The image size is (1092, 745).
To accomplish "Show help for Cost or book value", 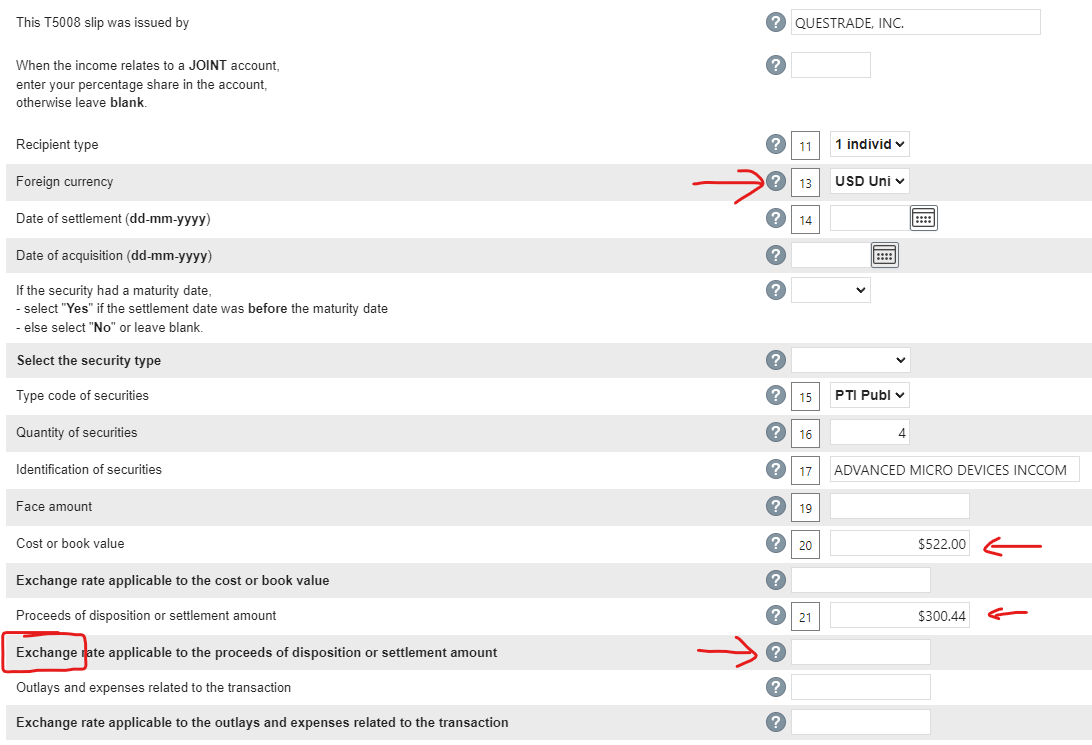I will 775,544.
